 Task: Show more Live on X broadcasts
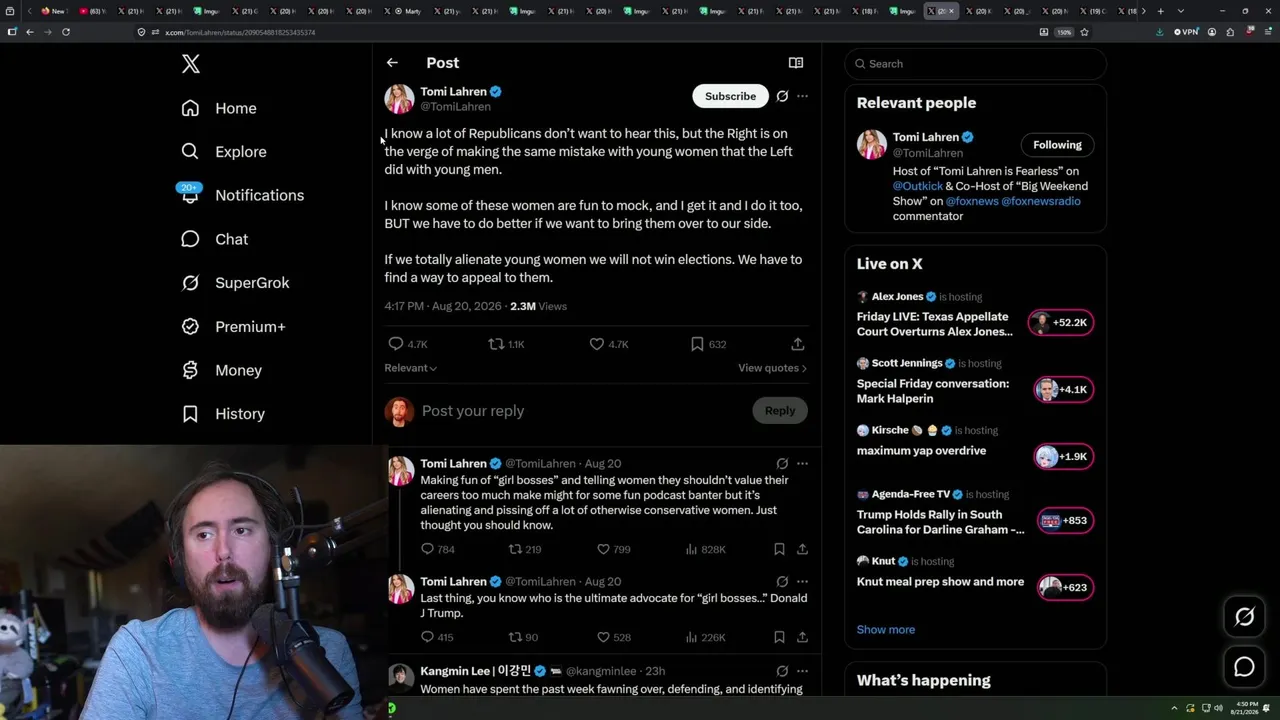pyautogui.click(x=886, y=630)
